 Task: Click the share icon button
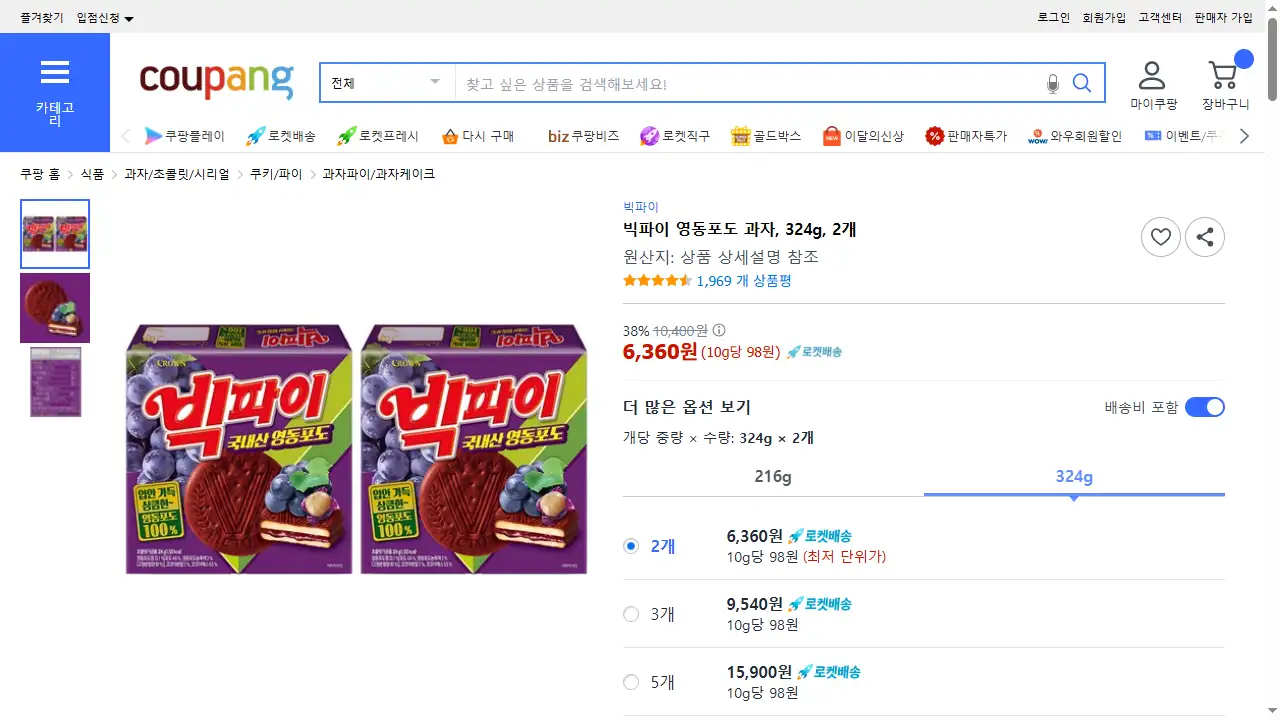1204,237
